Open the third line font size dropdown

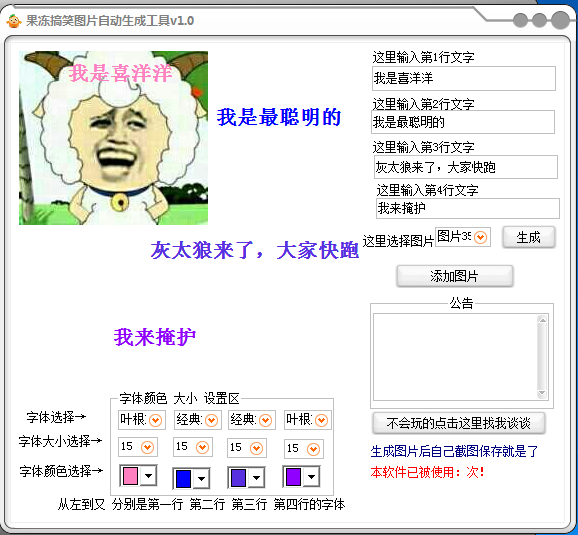tap(257, 448)
